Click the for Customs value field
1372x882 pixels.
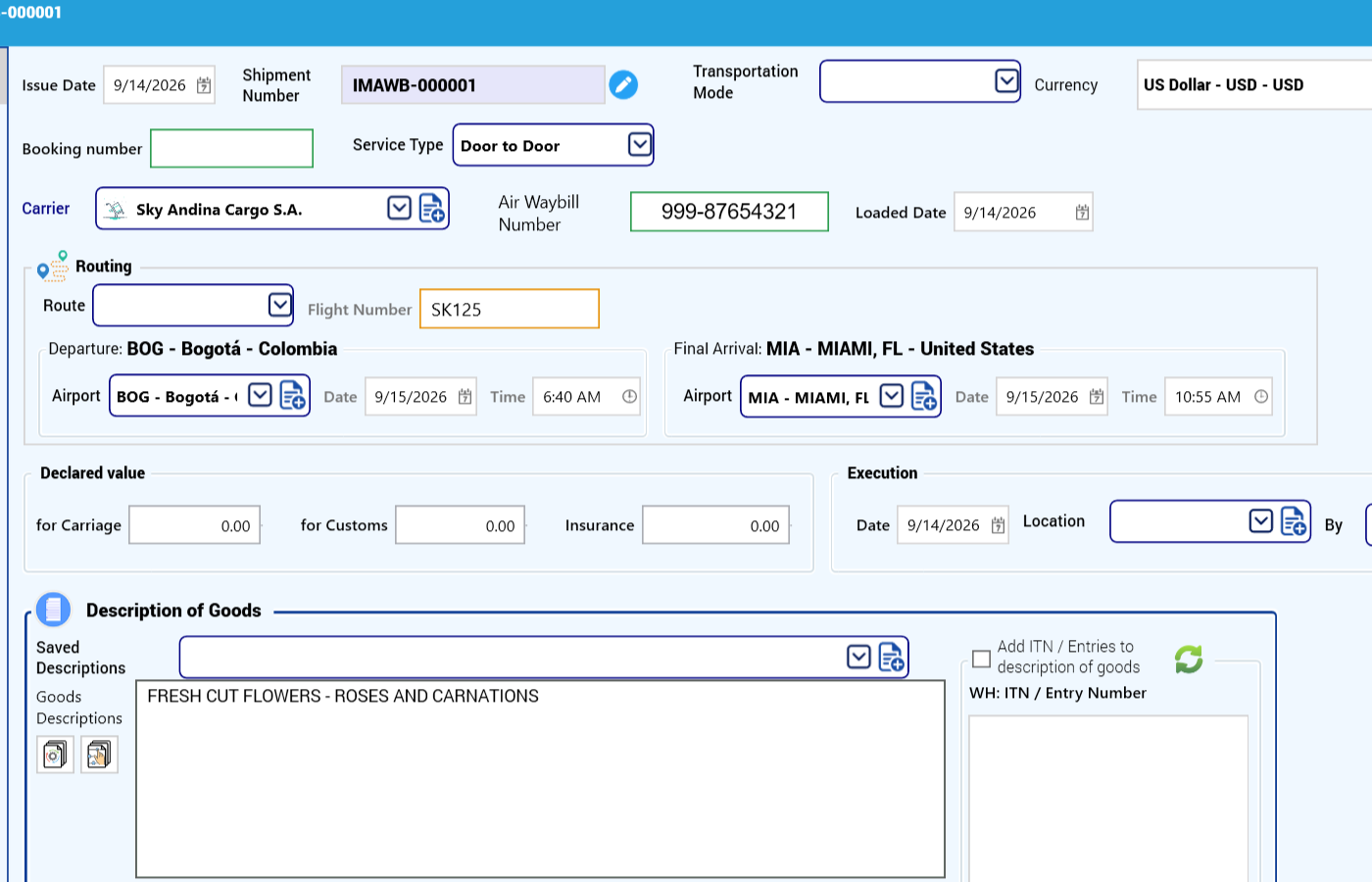coord(460,525)
